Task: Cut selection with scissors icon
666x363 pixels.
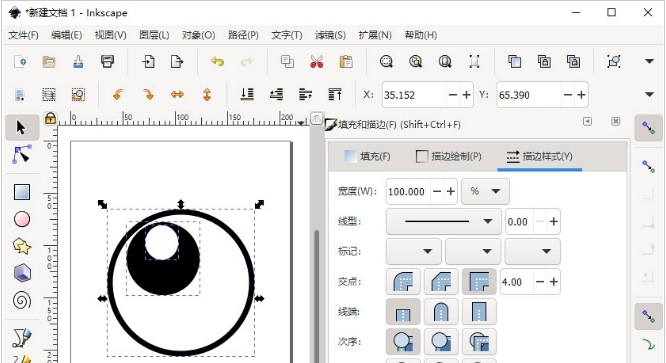Action: point(316,62)
